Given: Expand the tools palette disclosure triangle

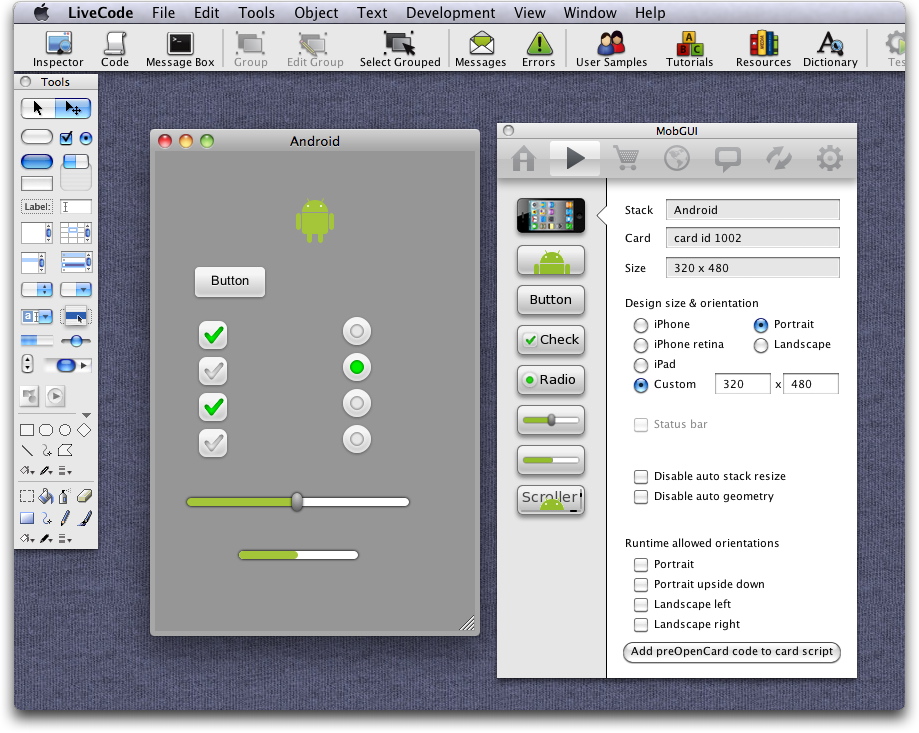Looking at the screenshot, I should [x=86, y=415].
